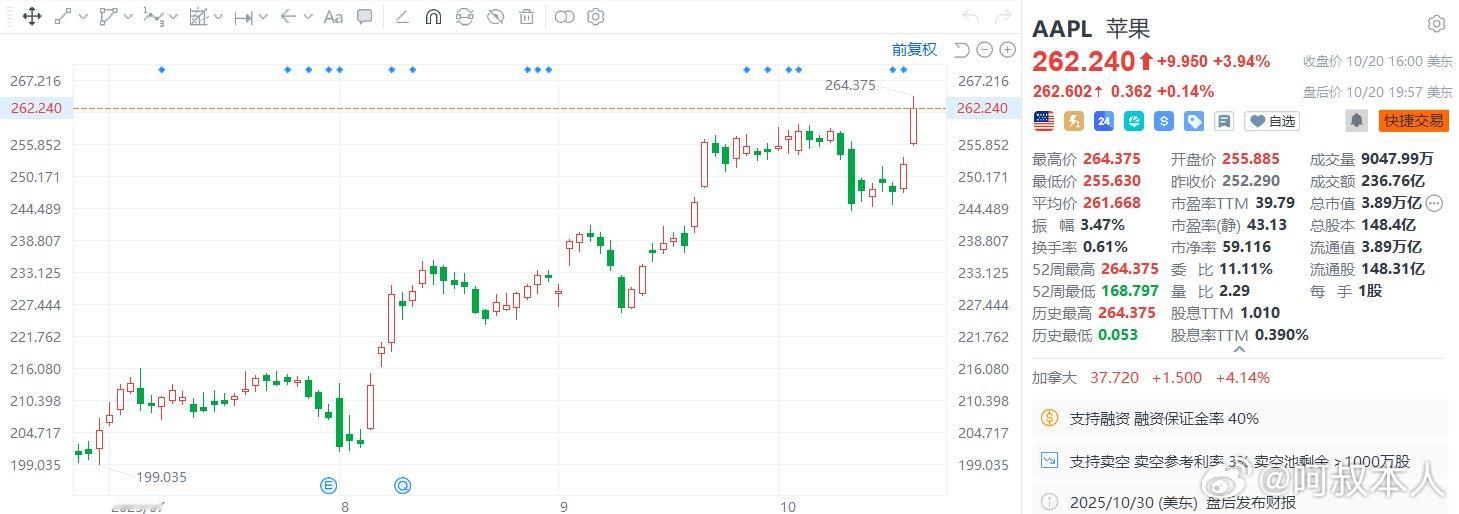Click the redo arrow in toolbar
The height and width of the screenshot is (514, 1459).
1002,16
